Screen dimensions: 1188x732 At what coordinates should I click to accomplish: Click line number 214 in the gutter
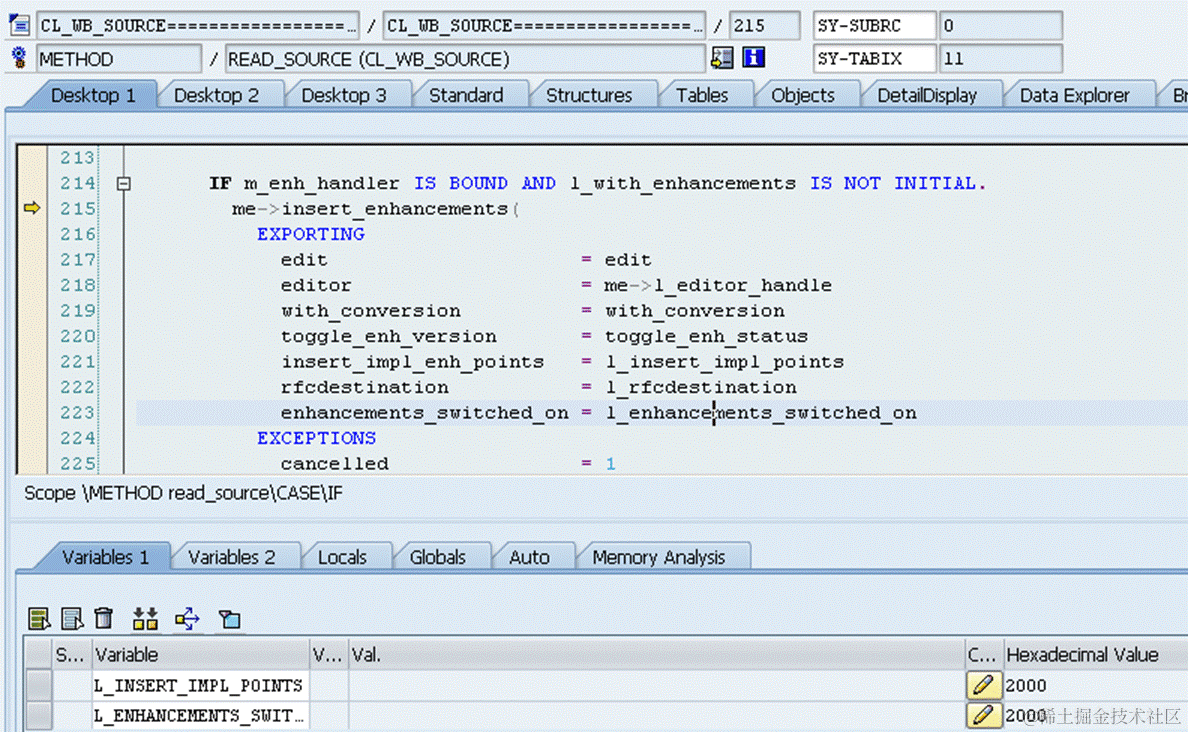[78, 183]
